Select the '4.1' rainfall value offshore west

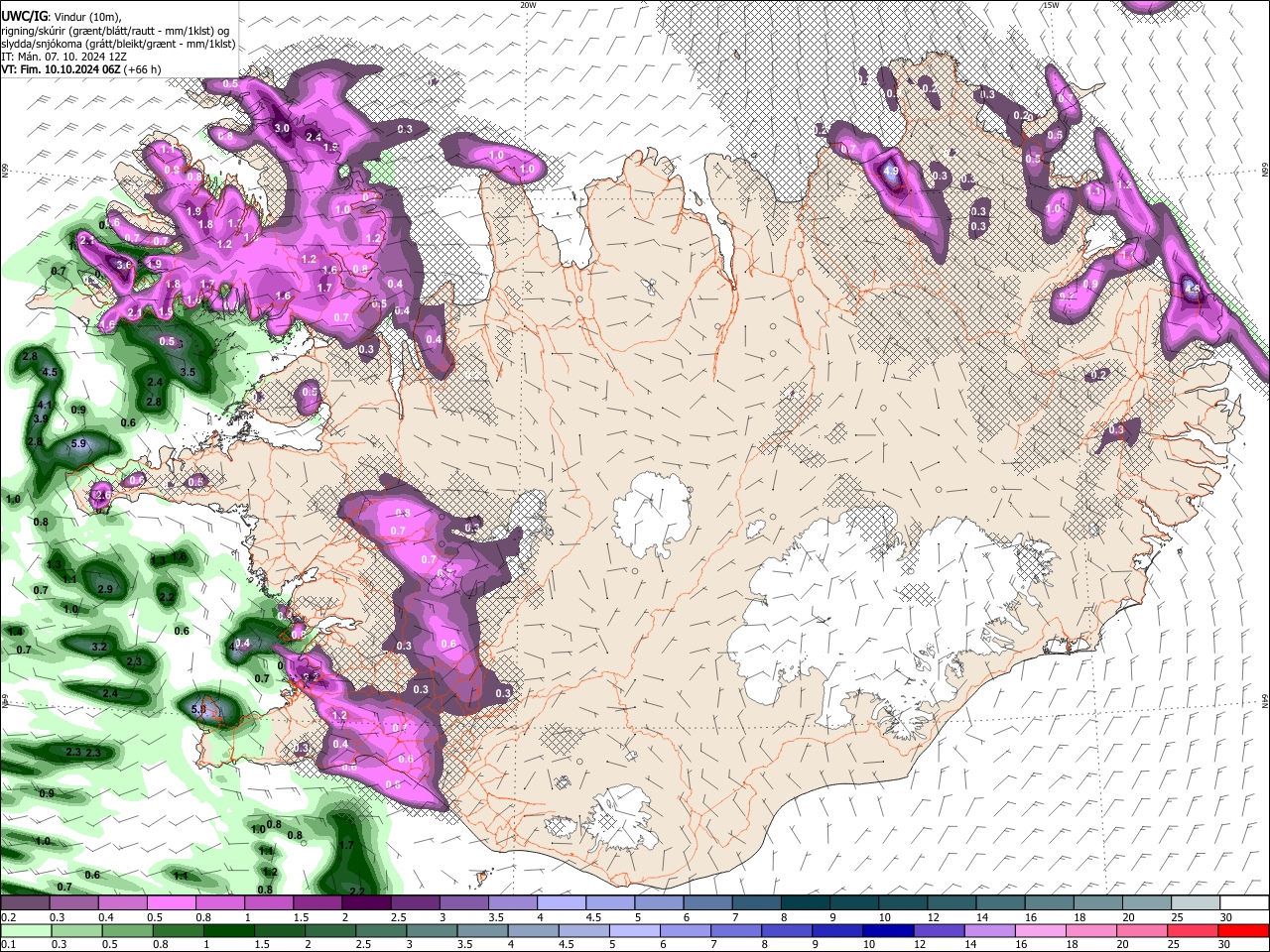coord(44,406)
